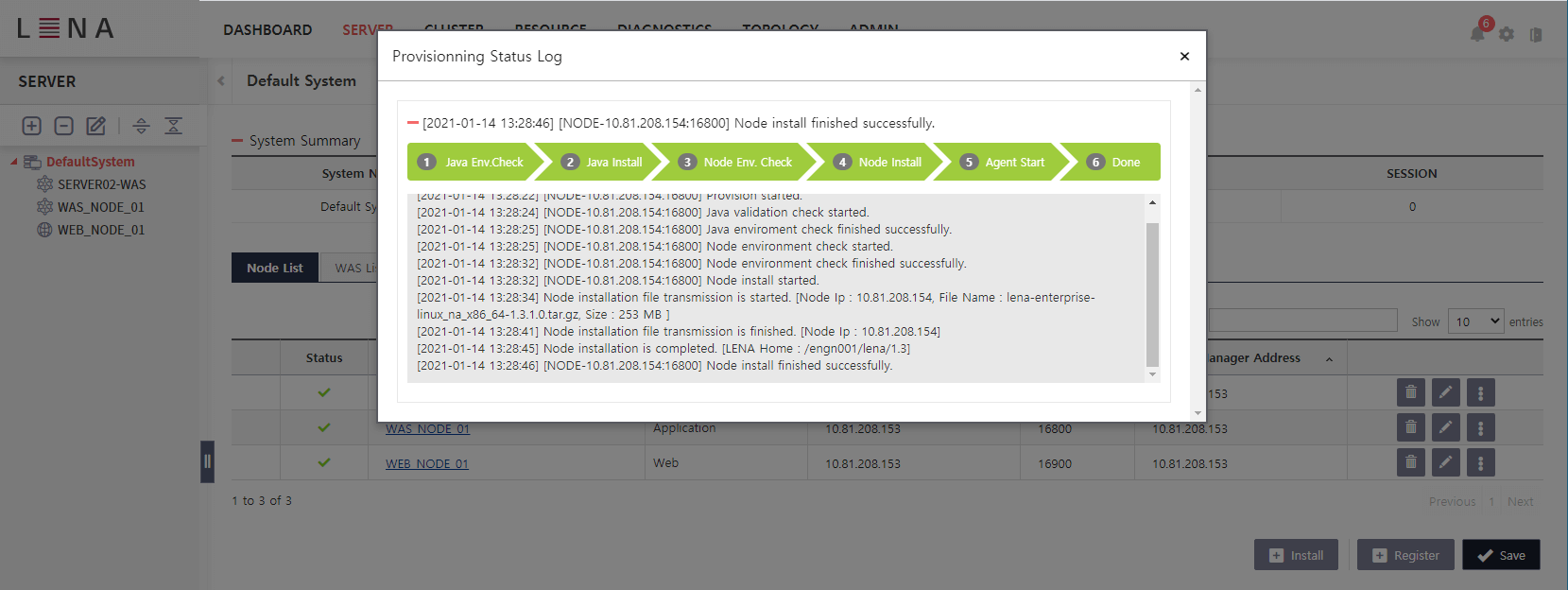The width and height of the screenshot is (1568, 590).
Task: Select WAS_NODE_01 in the server tree
Action: pyautogui.click(x=100, y=207)
